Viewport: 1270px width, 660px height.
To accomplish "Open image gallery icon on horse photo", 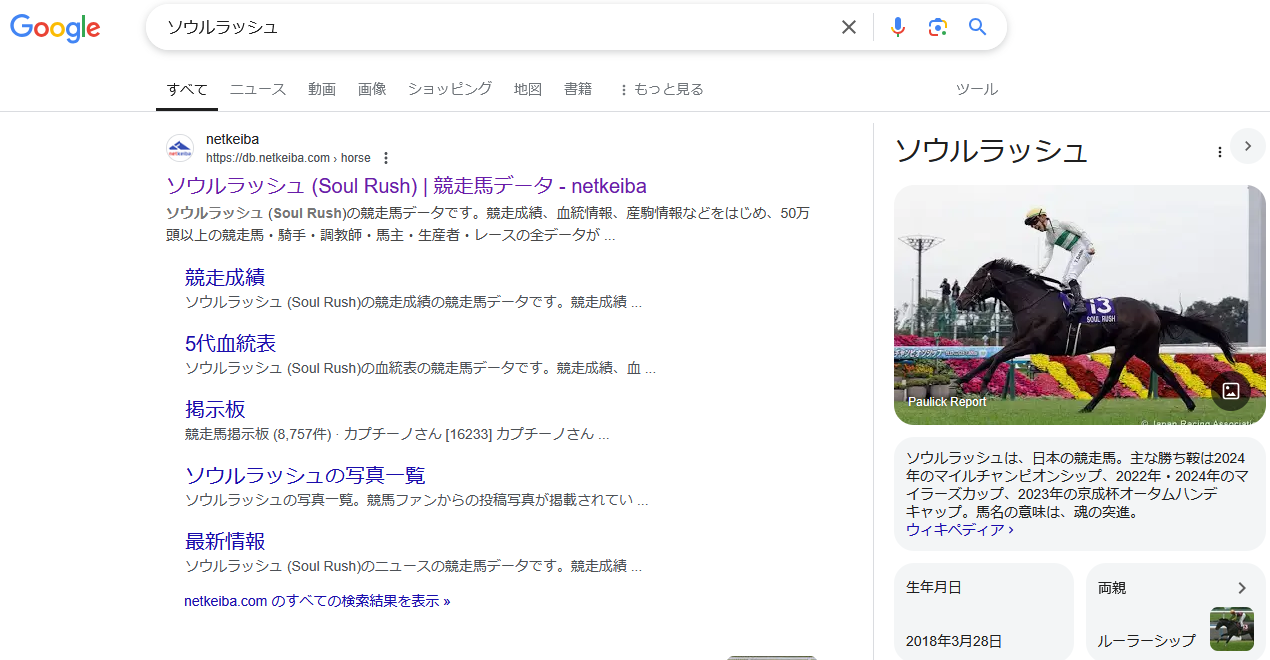I will coord(1230,391).
